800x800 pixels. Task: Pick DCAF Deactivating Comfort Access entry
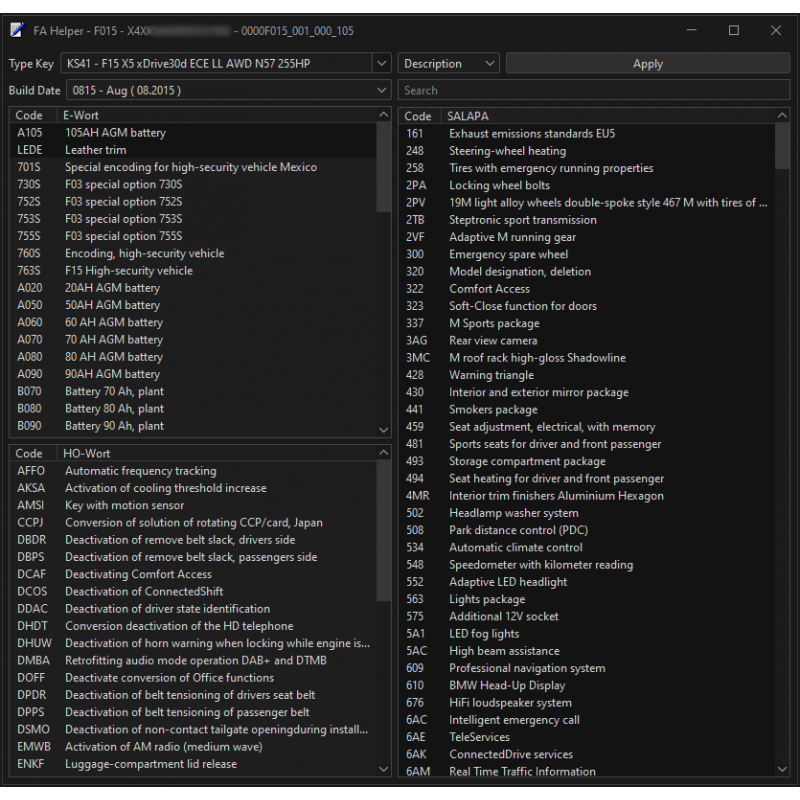pos(138,575)
